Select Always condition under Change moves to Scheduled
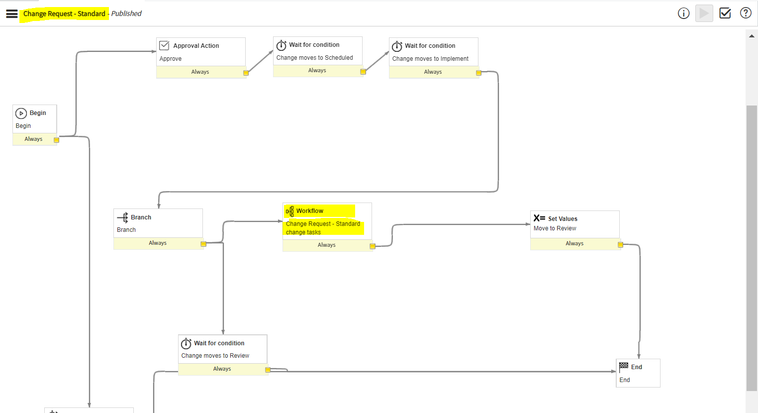Image resolution: width=758 pixels, height=413 pixels. pos(317,70)
